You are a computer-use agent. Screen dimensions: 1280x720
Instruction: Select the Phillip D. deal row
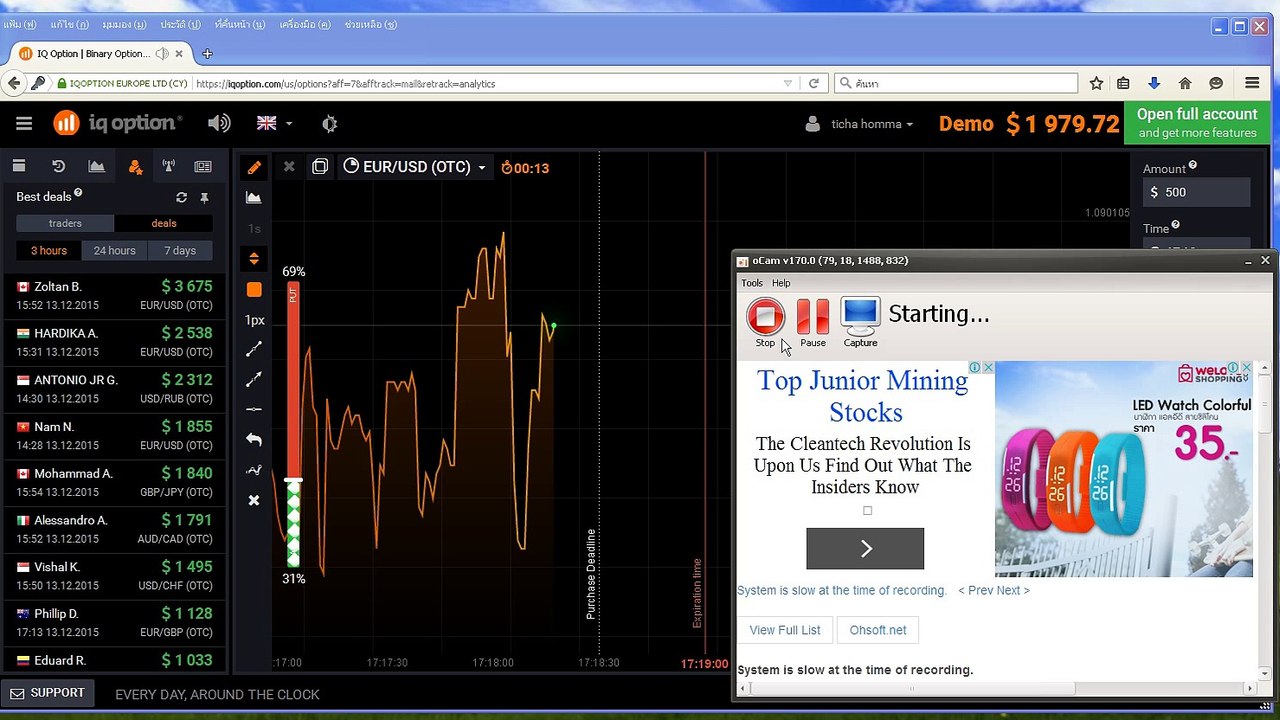114,622
